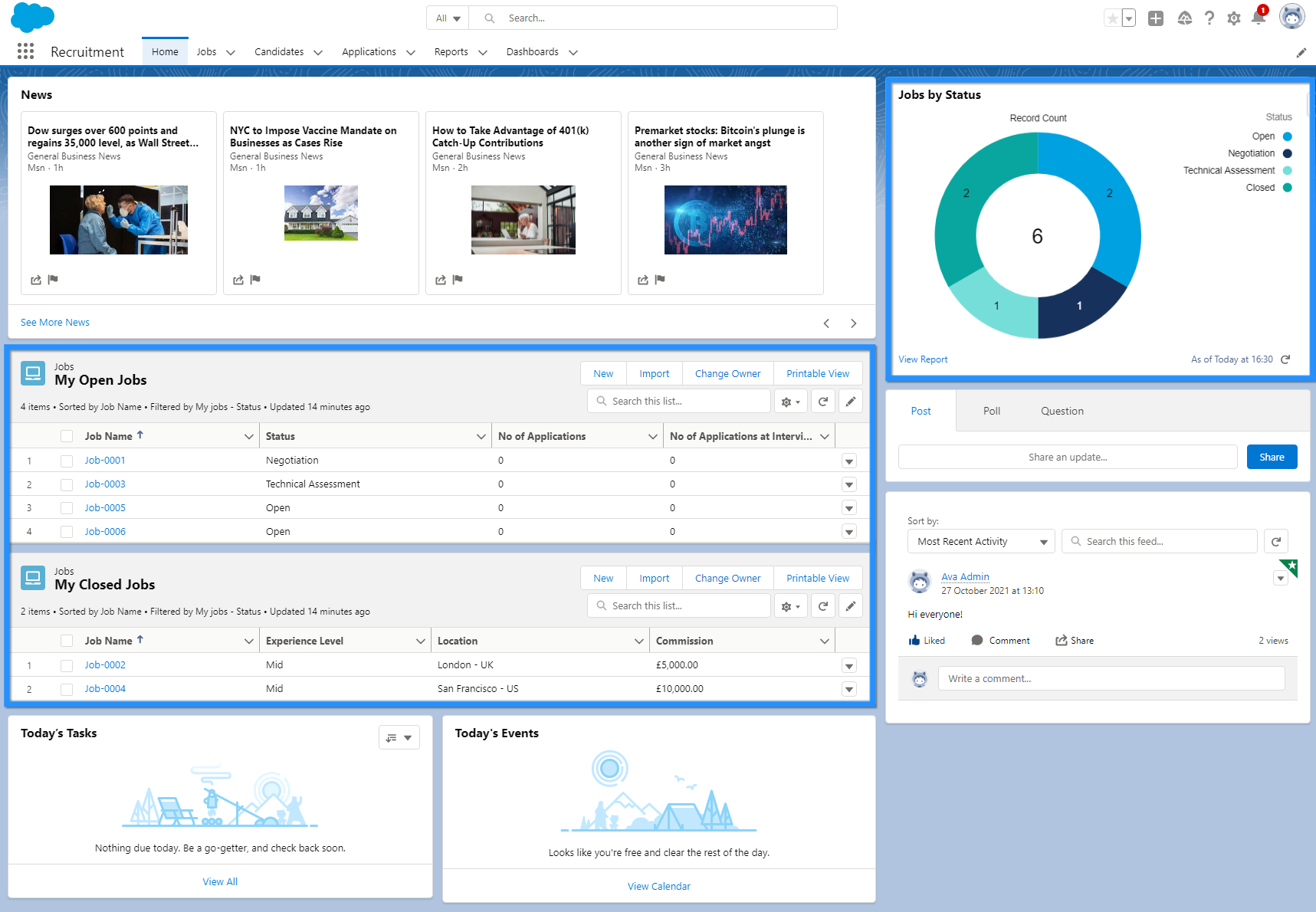The image size is (1316, 912).
Task: Open the App Launcher grid icon
Action: [25, 51]
